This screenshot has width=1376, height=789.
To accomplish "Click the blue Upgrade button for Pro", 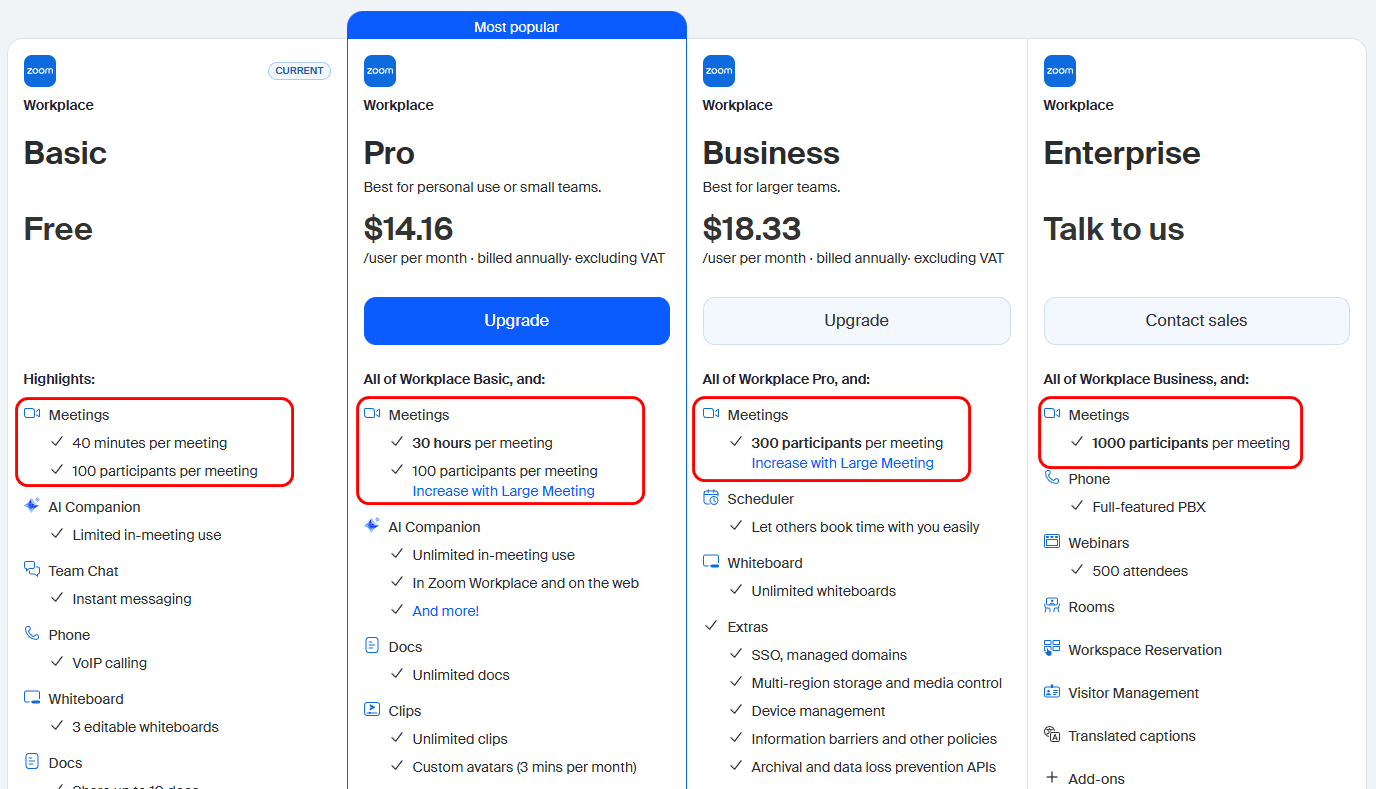I will point(516,321).
